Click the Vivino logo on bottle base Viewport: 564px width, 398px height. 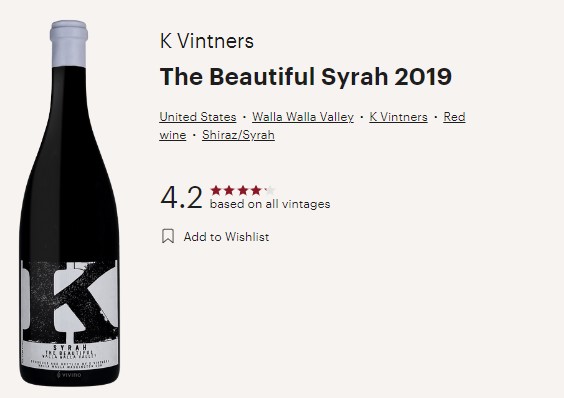pos(69,375)
